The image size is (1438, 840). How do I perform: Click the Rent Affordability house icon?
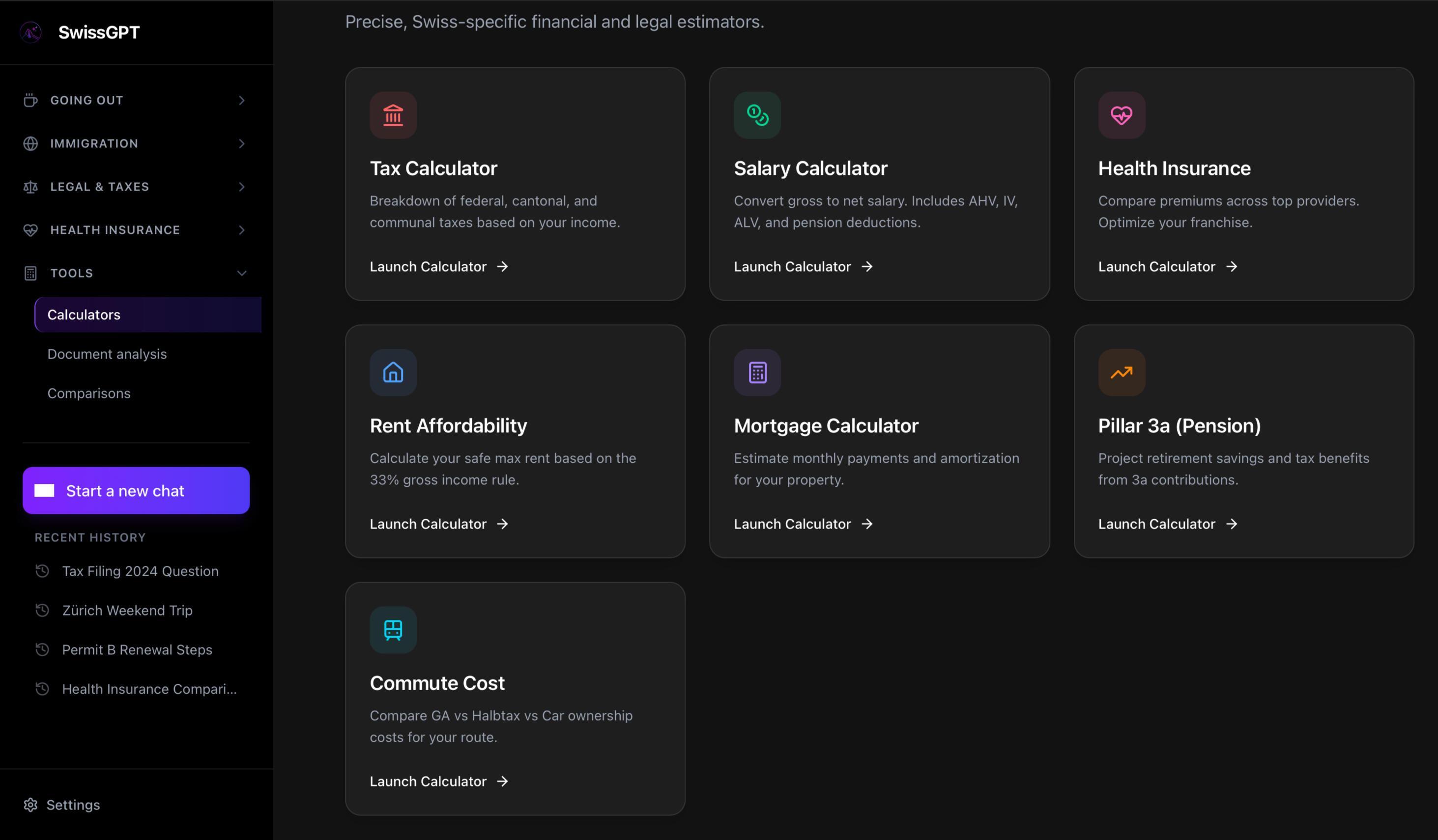click(393, 372)
